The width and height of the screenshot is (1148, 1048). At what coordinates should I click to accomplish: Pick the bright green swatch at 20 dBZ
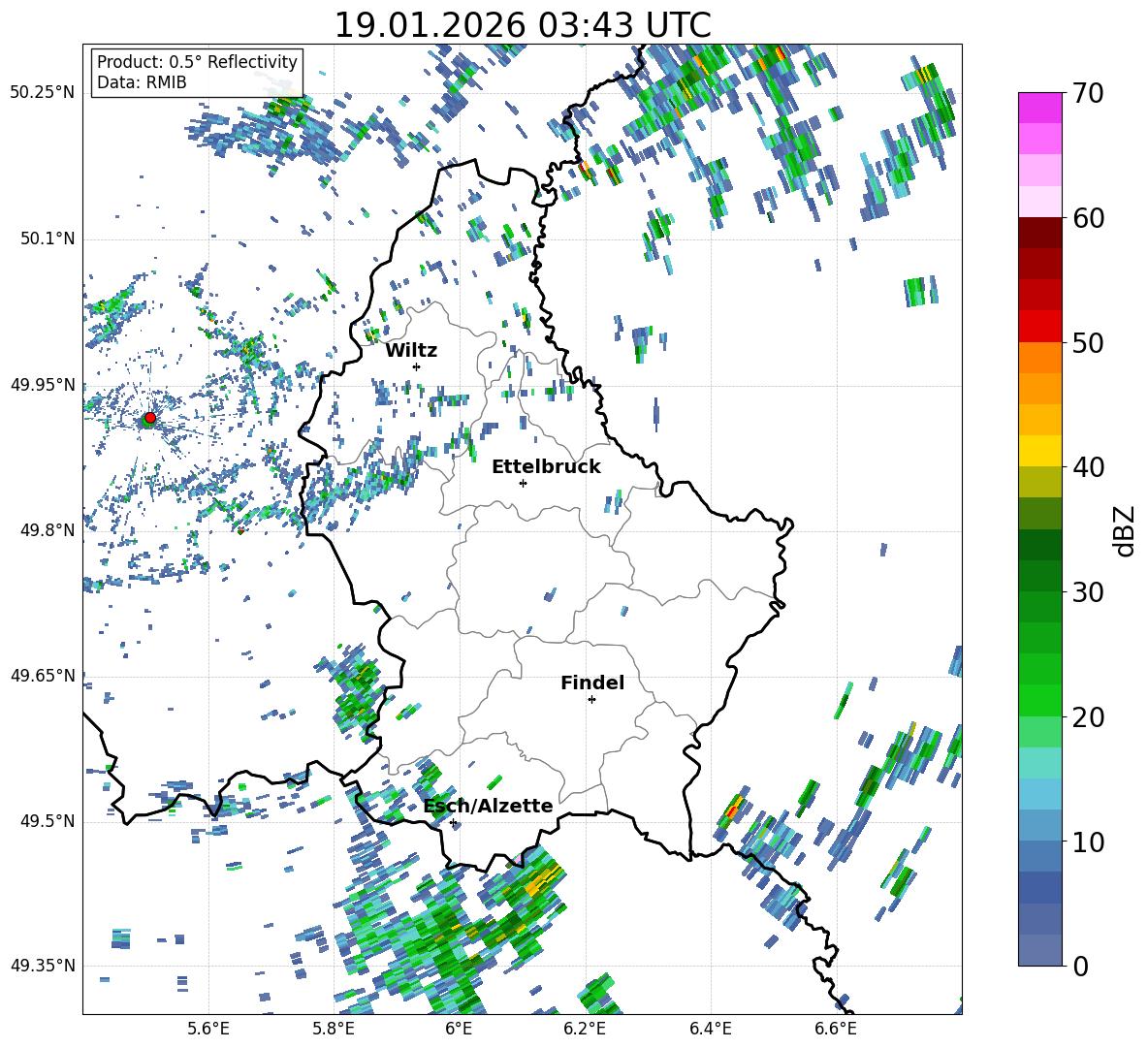[x=1040, y=700]
